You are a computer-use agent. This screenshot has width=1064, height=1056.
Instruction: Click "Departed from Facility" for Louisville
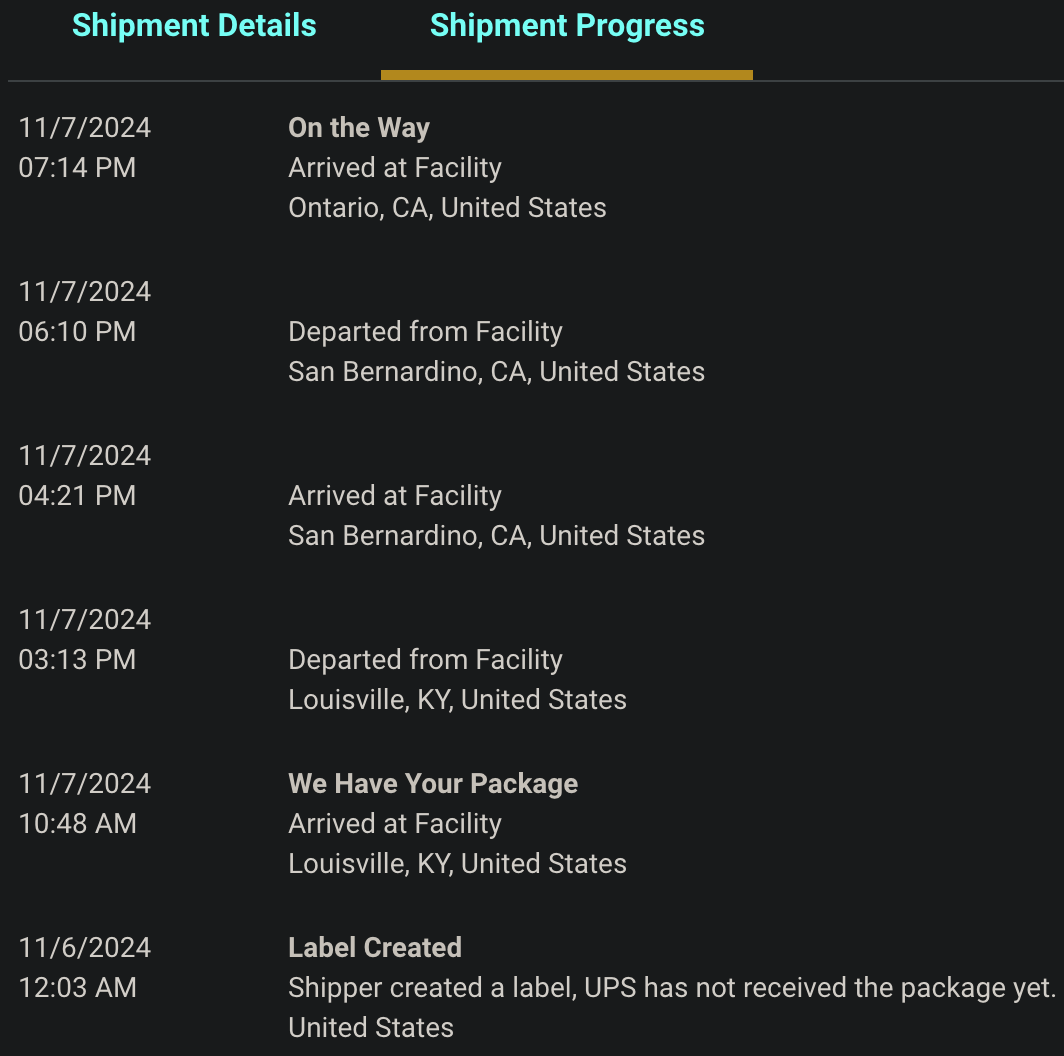click(425, 660)
